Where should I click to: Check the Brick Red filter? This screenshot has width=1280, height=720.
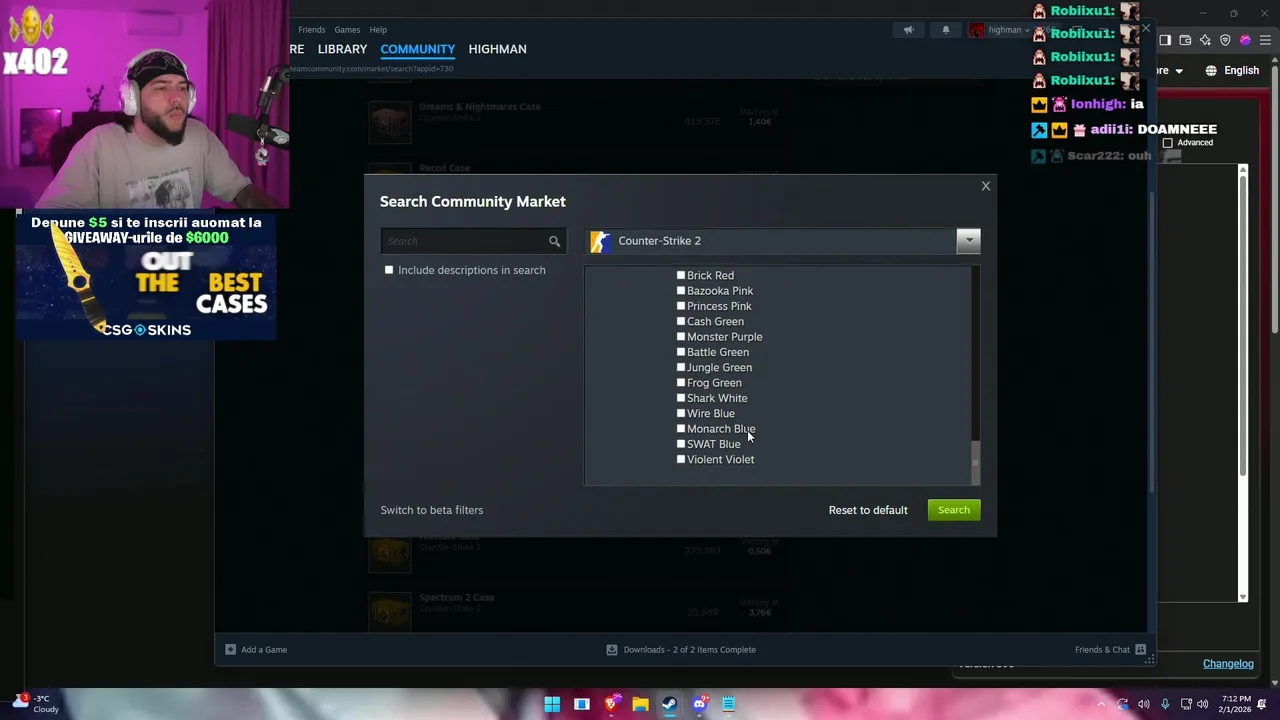point(681,275)
